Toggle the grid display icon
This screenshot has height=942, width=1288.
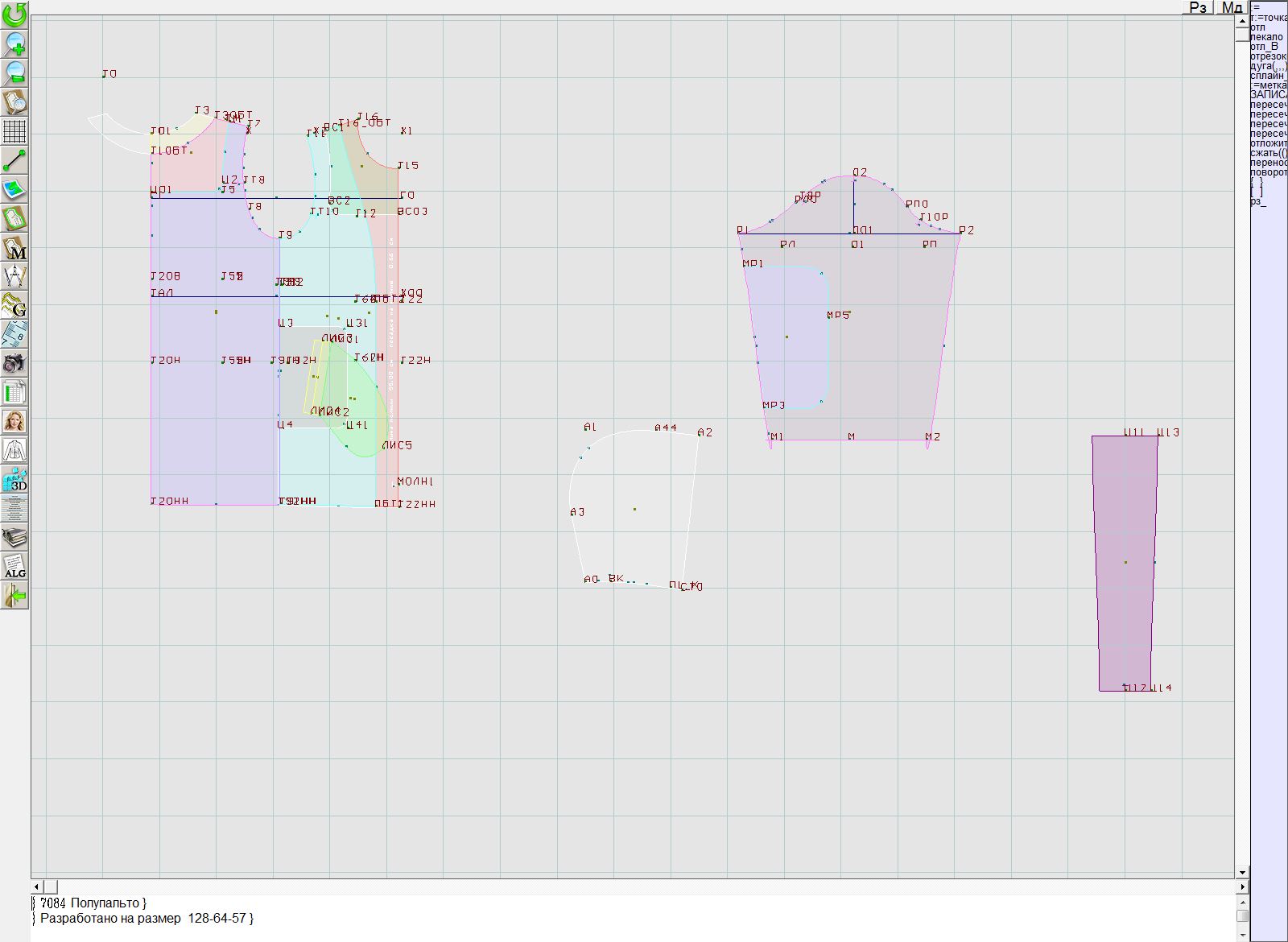pos(14,130)
